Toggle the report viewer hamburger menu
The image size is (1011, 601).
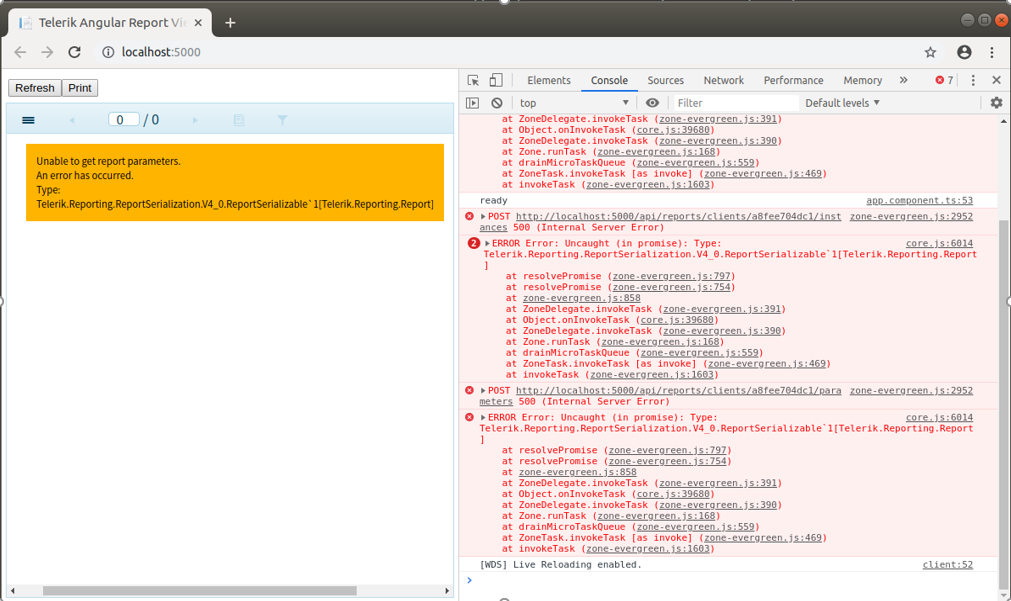[28, 120]
